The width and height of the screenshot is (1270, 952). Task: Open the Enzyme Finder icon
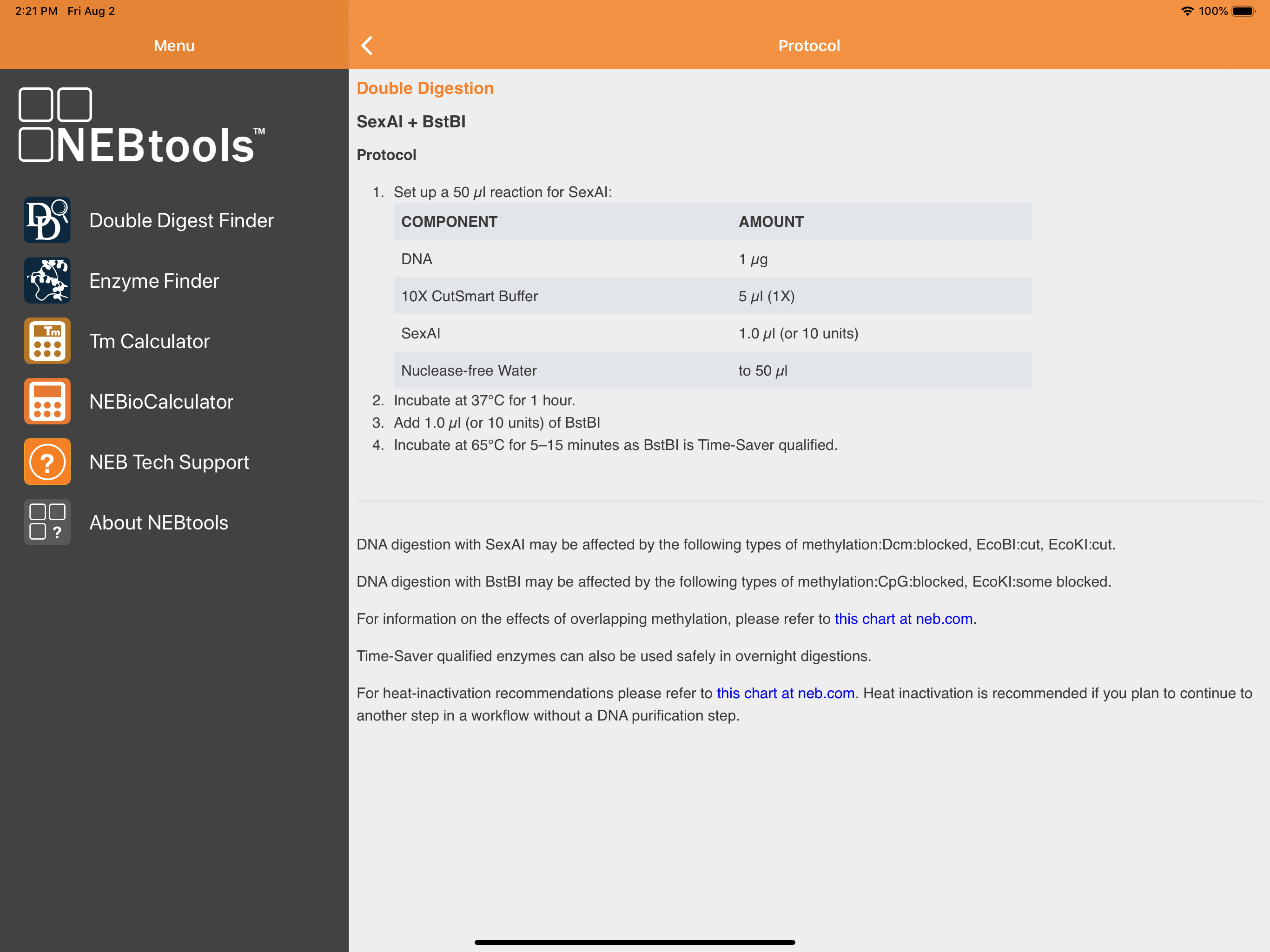pos(47,280)
